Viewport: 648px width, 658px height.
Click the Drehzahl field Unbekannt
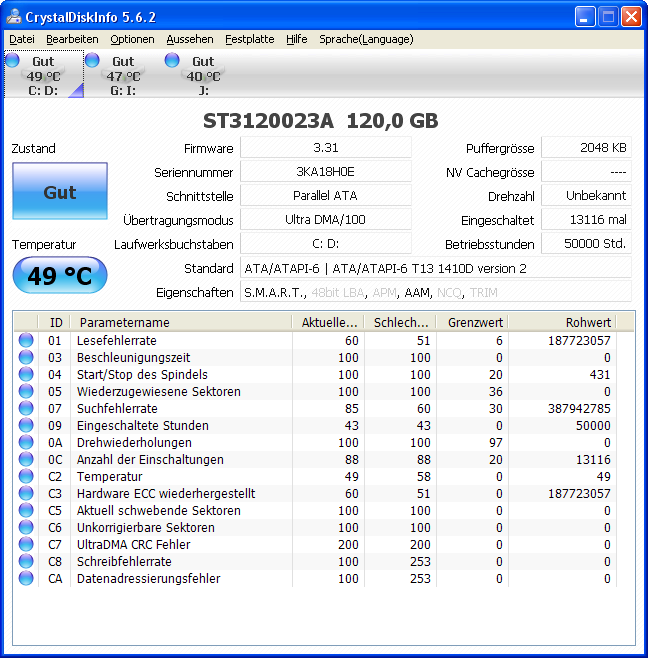pyautogui.click(x=586, y=196)
